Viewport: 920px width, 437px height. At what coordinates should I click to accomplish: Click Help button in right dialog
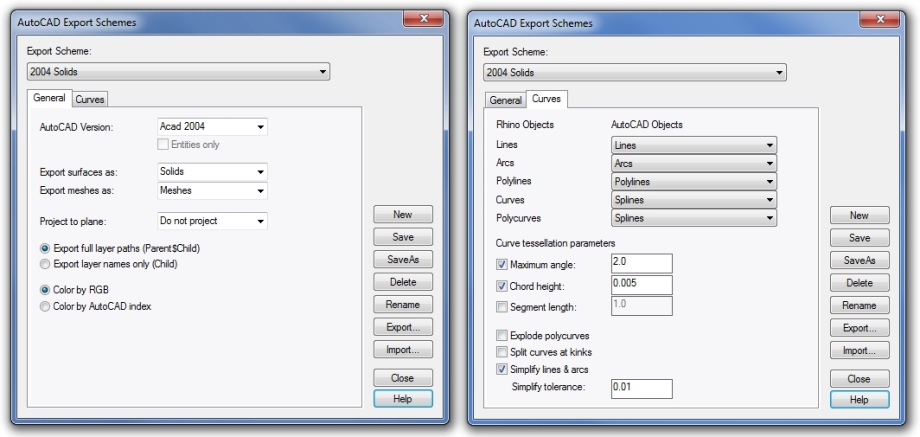coord(860,399)
